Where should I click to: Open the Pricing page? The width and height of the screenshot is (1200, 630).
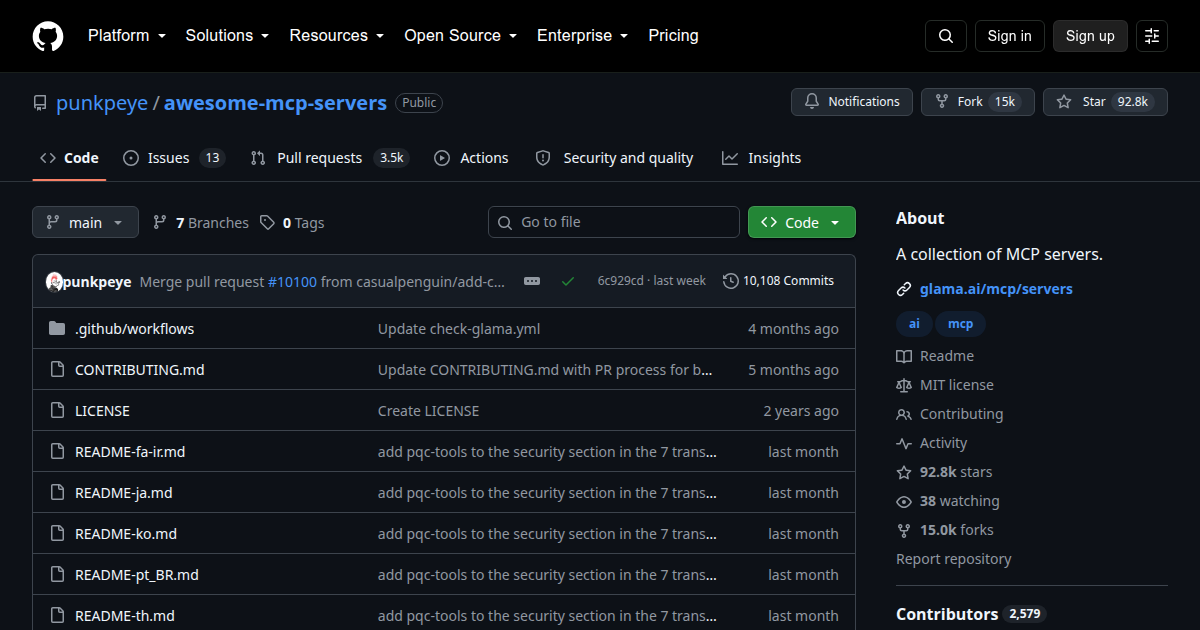click(x=673, y=36)
